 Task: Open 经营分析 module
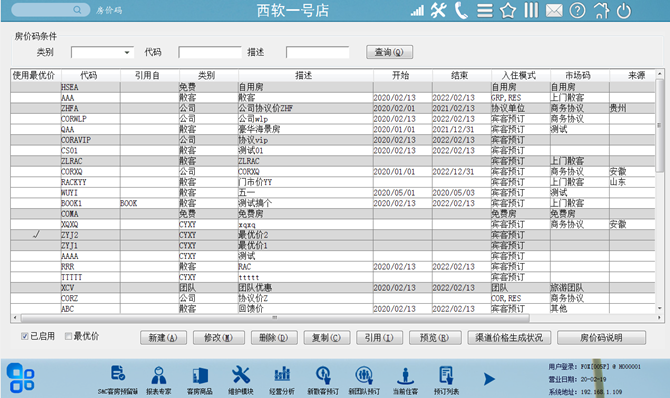[282, 379]
